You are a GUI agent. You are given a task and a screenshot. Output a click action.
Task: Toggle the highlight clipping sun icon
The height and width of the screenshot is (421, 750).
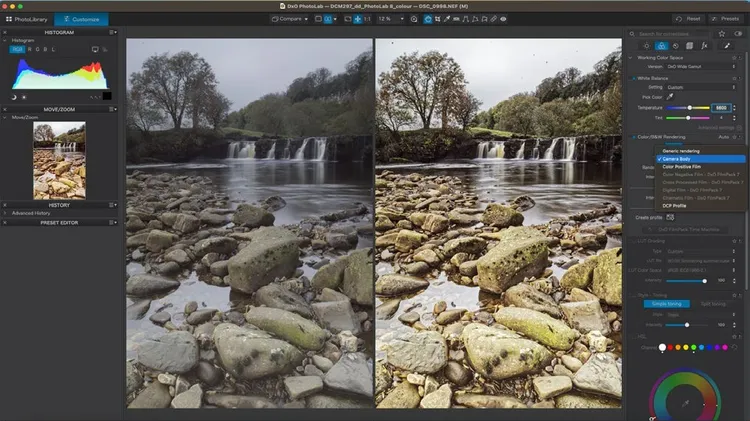[23, 97]
